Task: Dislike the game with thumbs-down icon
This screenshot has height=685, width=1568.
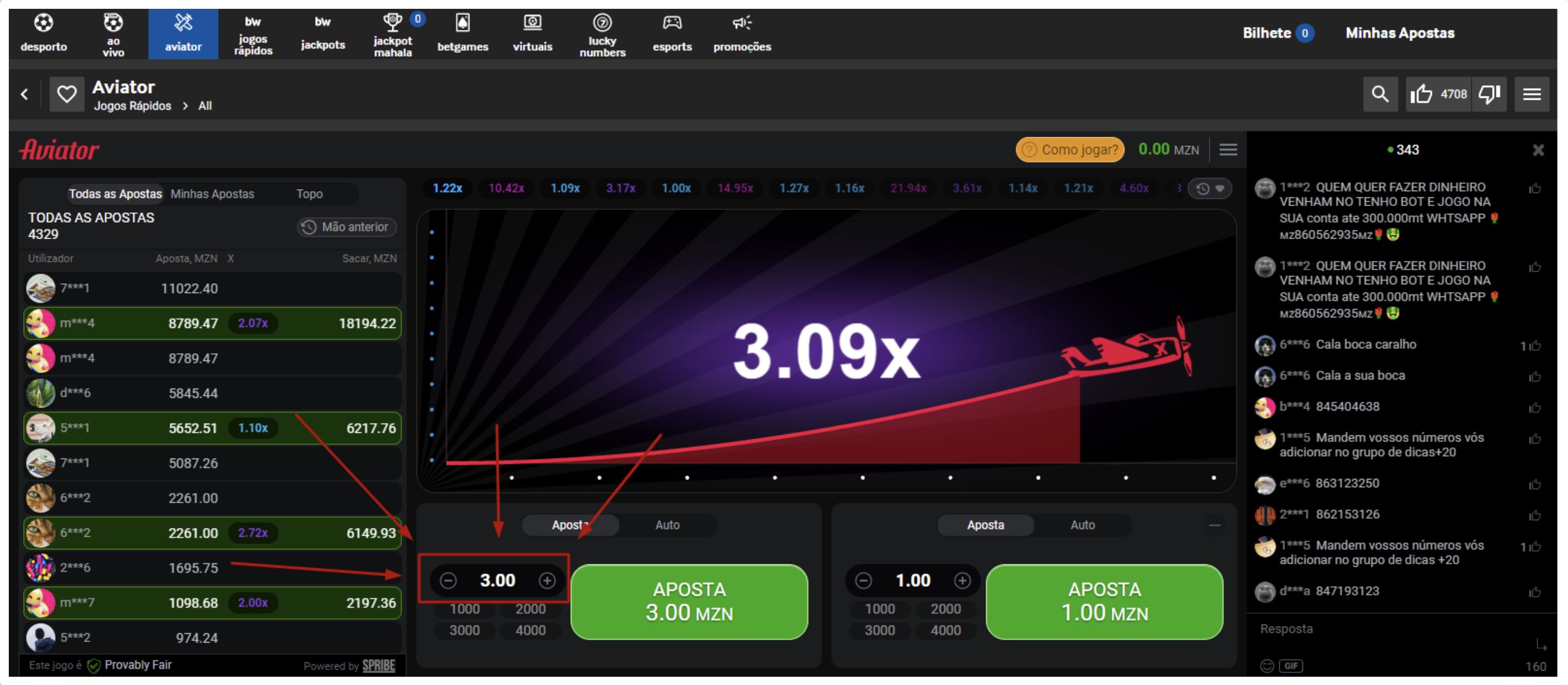Action: tap(1489, 94)
